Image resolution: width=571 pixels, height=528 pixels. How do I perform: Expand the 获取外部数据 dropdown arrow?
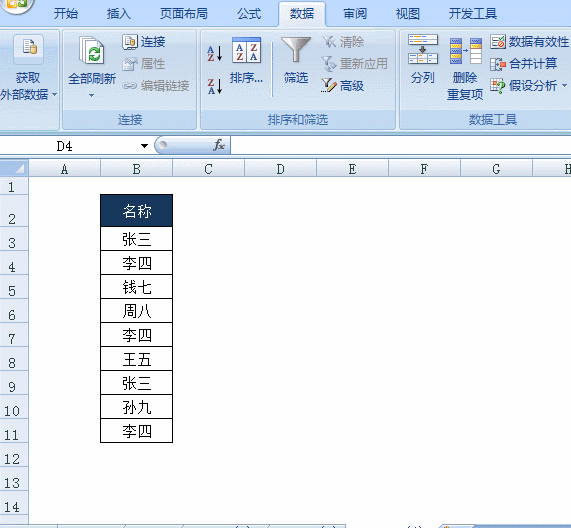[55, 95]
